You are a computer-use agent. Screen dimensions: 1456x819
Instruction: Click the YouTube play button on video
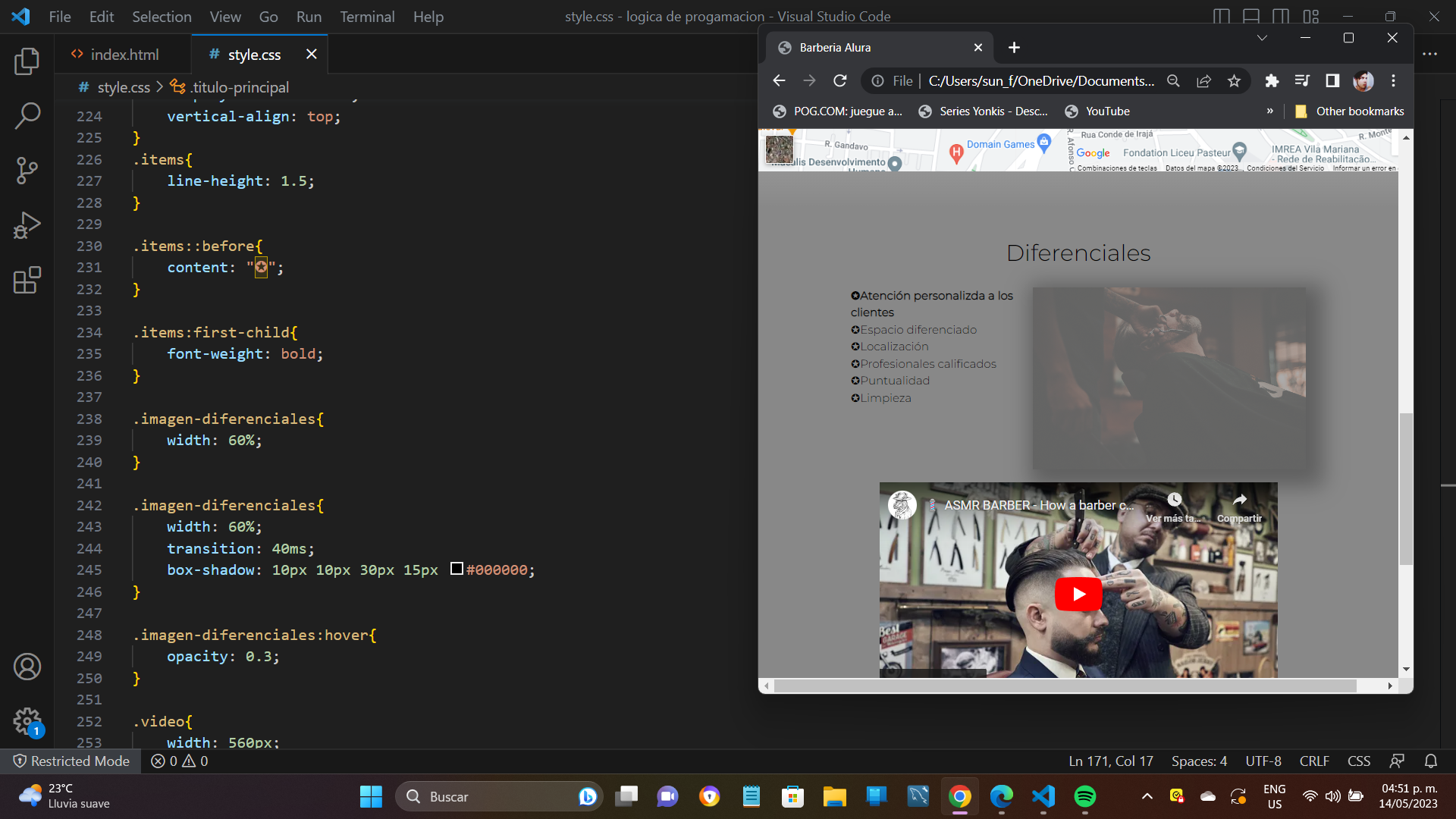(1078, 594)
